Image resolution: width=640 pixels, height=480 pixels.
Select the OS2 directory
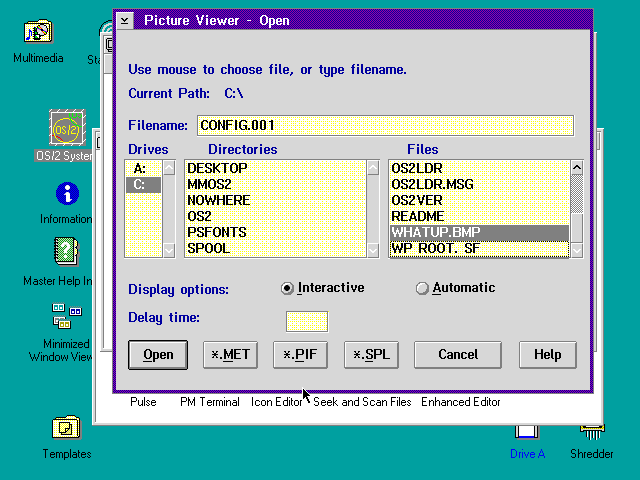click(276, 216)
